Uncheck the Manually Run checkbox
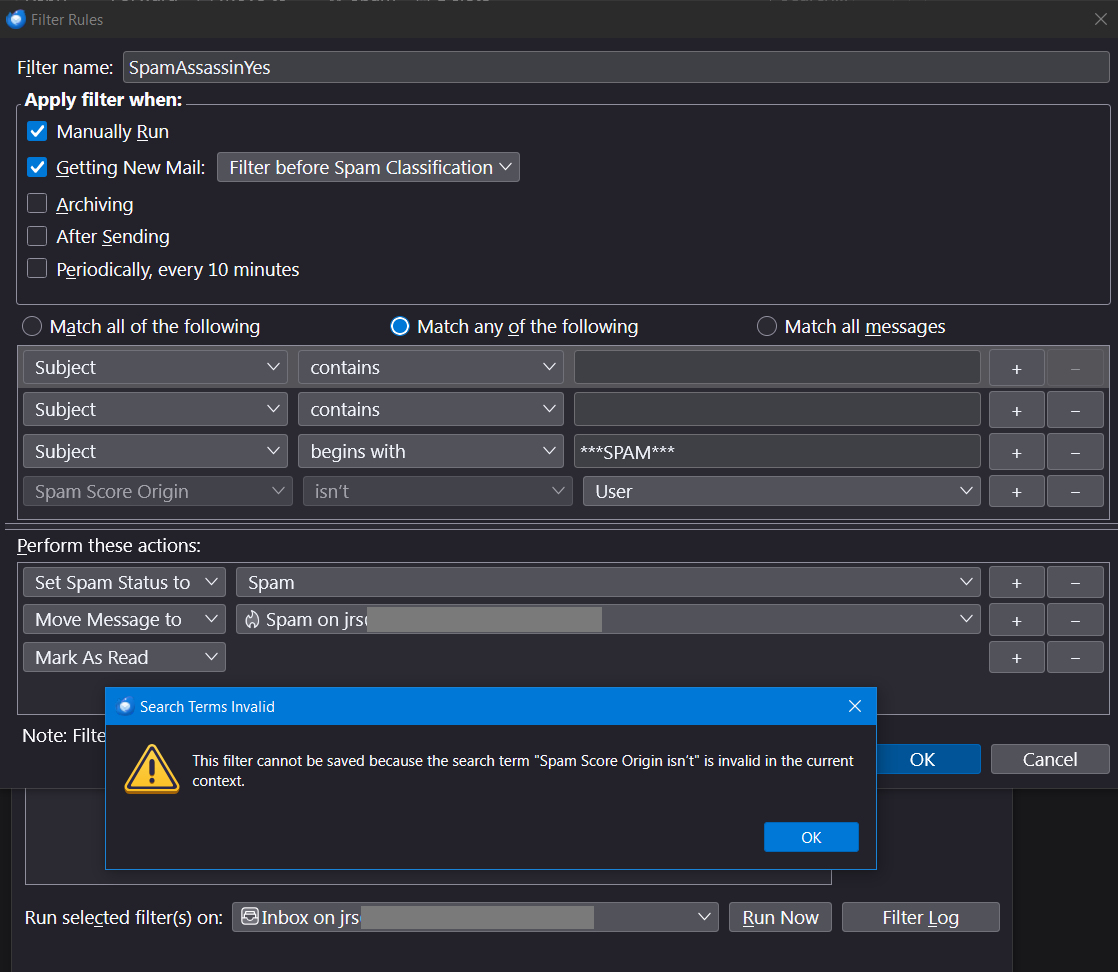The height and width of the screenshot is (972, 1118). click(37, 132)
